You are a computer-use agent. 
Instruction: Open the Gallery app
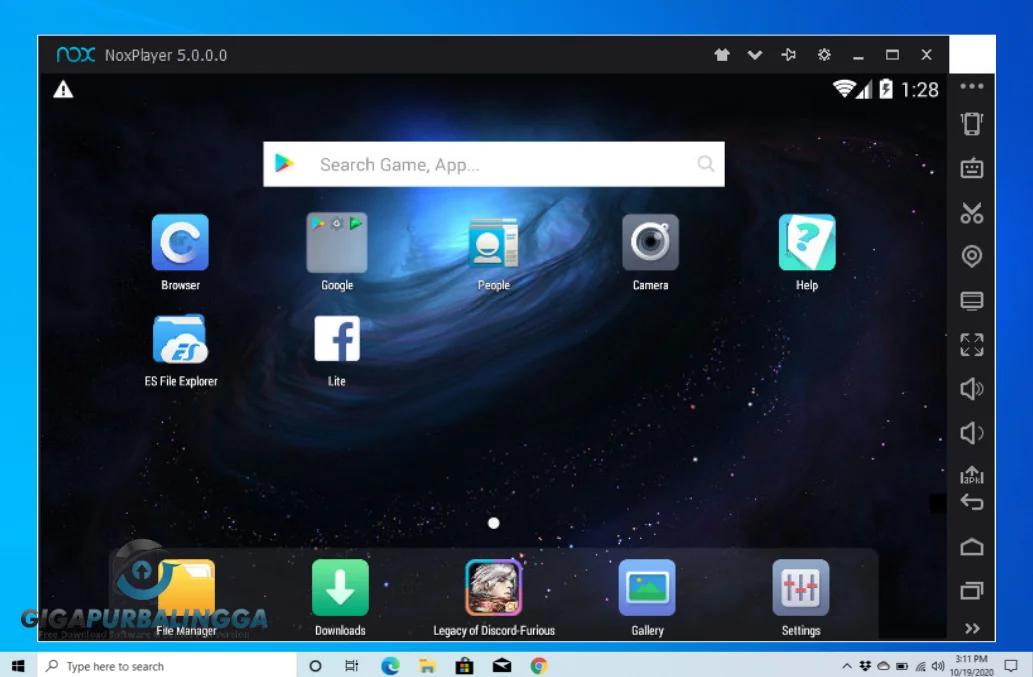(647, 587)
